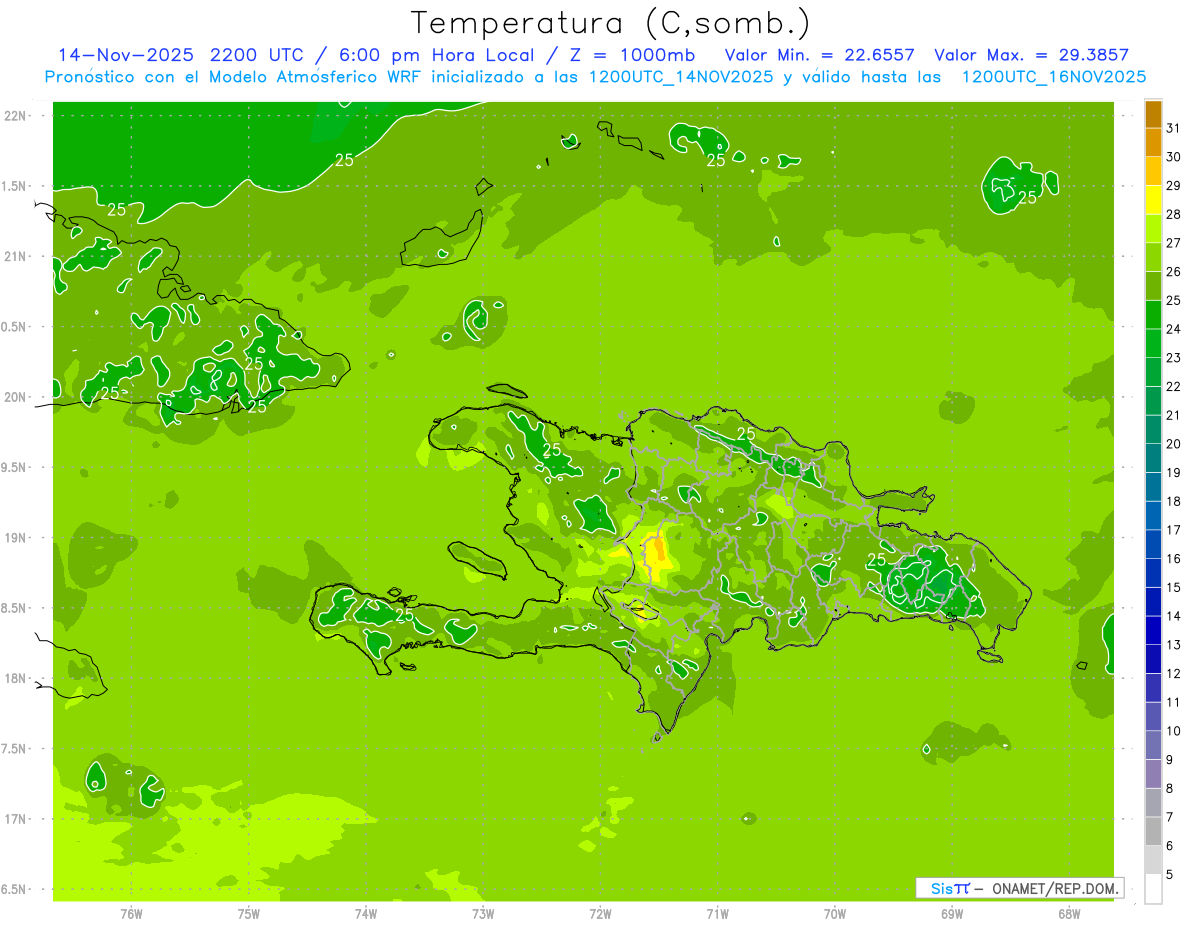This screenshot has width=1200, height=927.
Task: Click the colorbar label "12"
Action: (1174, 673)
